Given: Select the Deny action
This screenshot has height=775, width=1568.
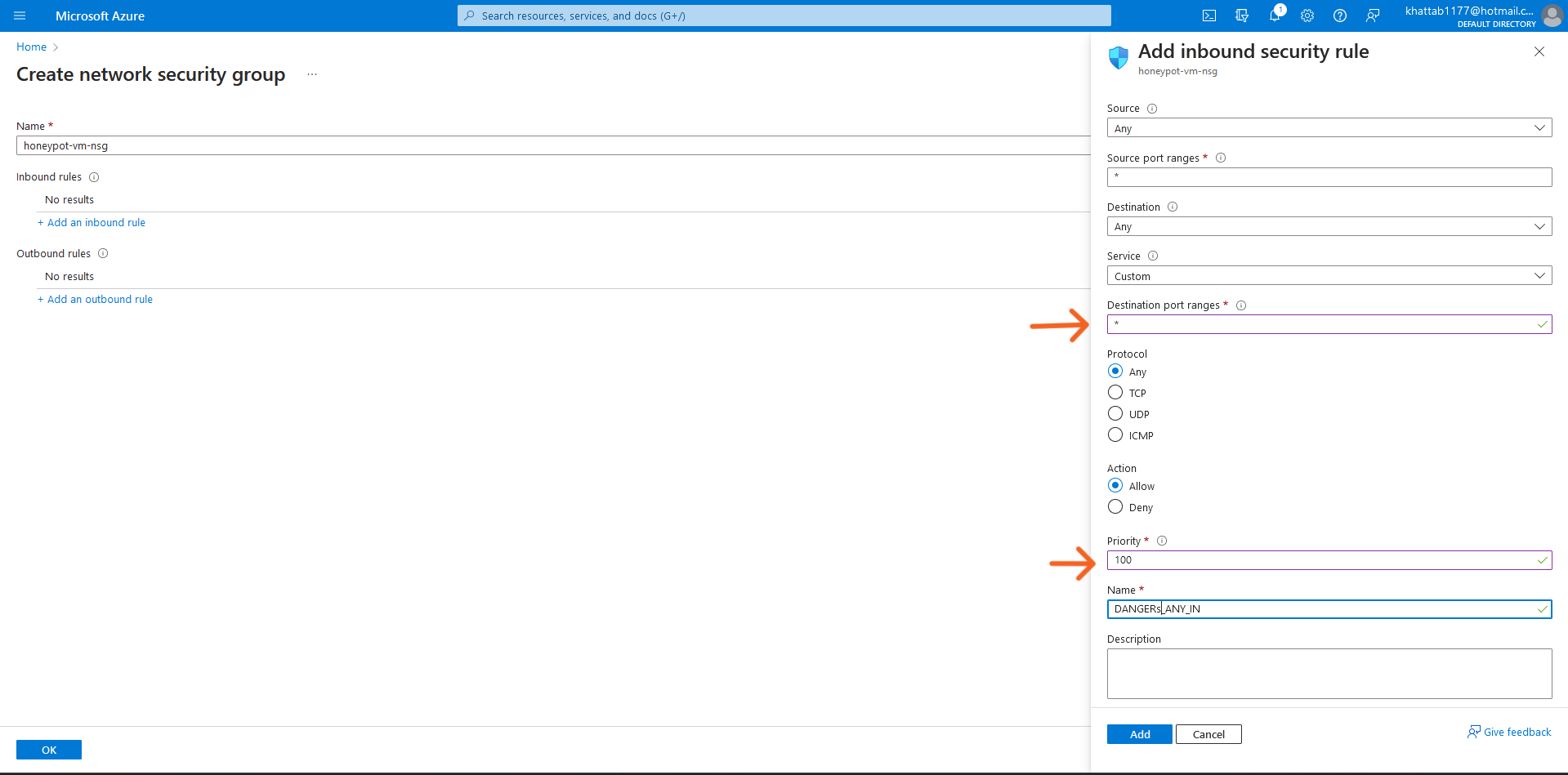Looking at the screenshot, I should point(1115,506).
